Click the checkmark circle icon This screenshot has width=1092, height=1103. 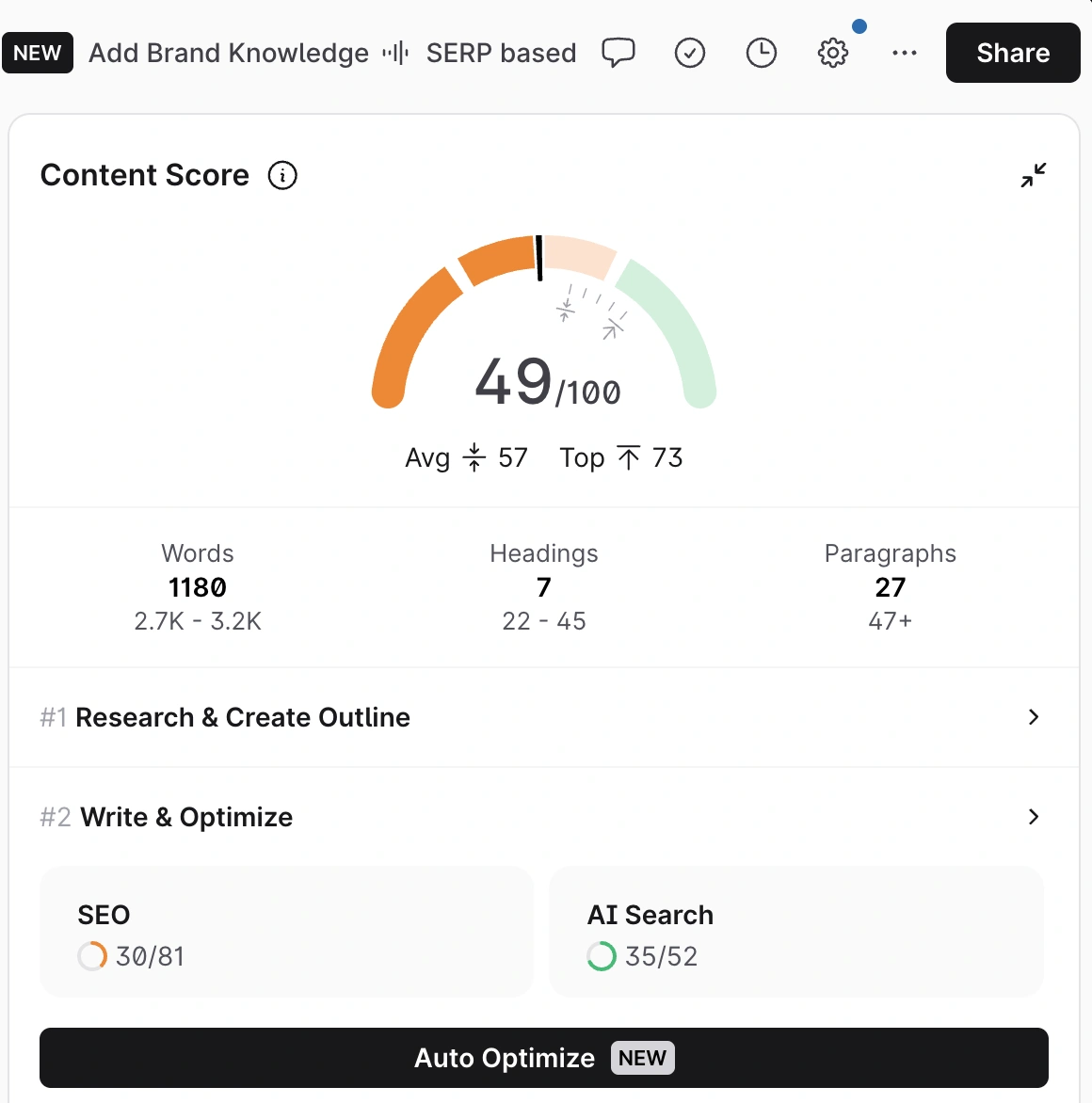point(690,53)
